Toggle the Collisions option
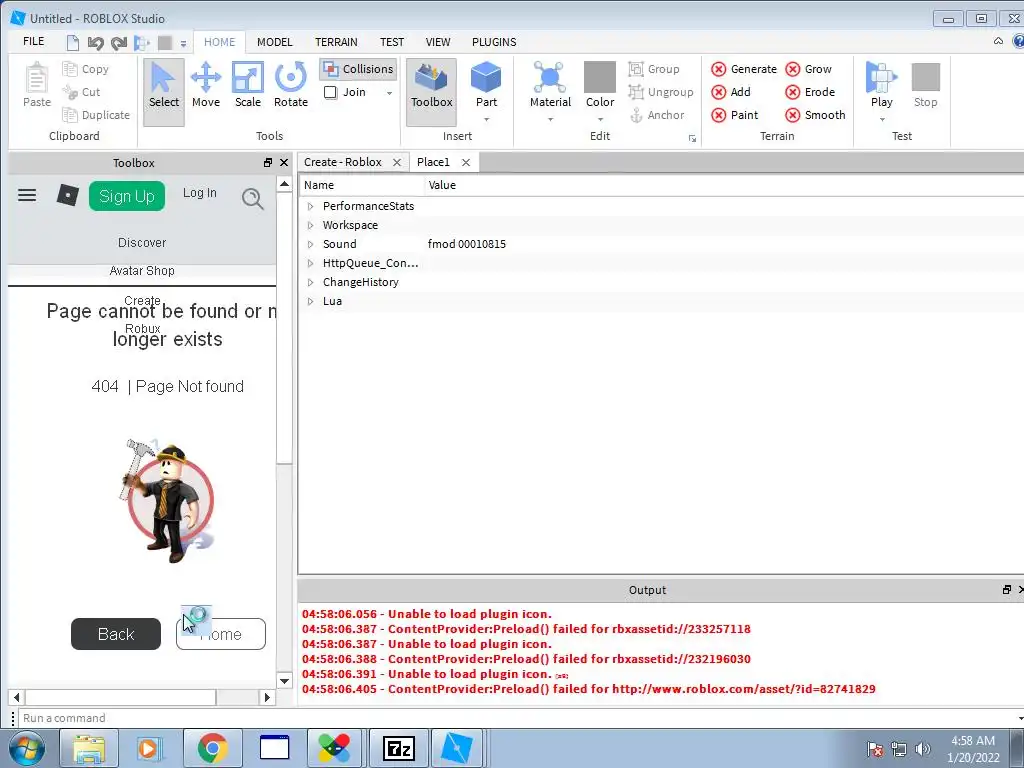 (358, 69)
